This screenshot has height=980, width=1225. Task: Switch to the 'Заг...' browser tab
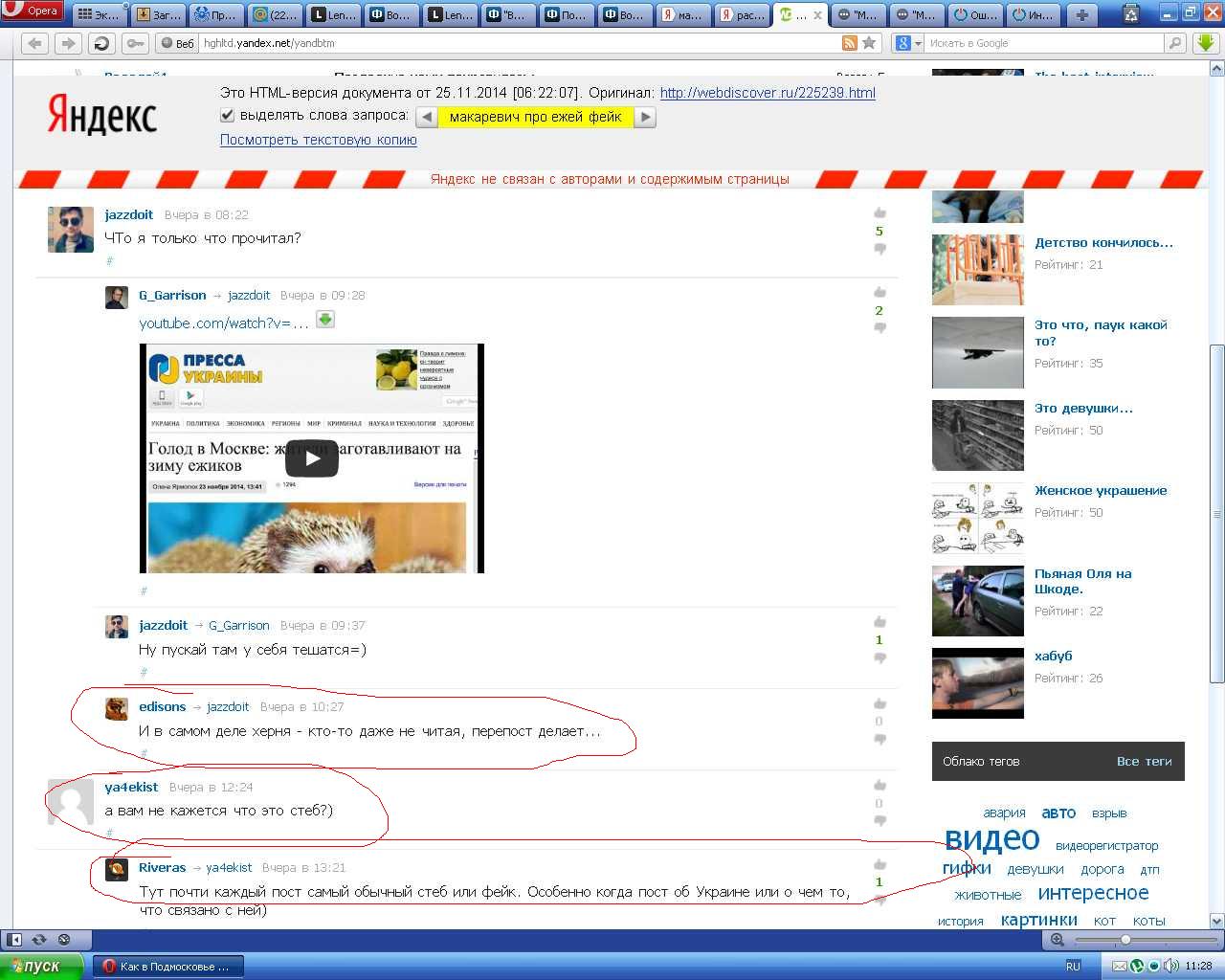coord(157,14)
